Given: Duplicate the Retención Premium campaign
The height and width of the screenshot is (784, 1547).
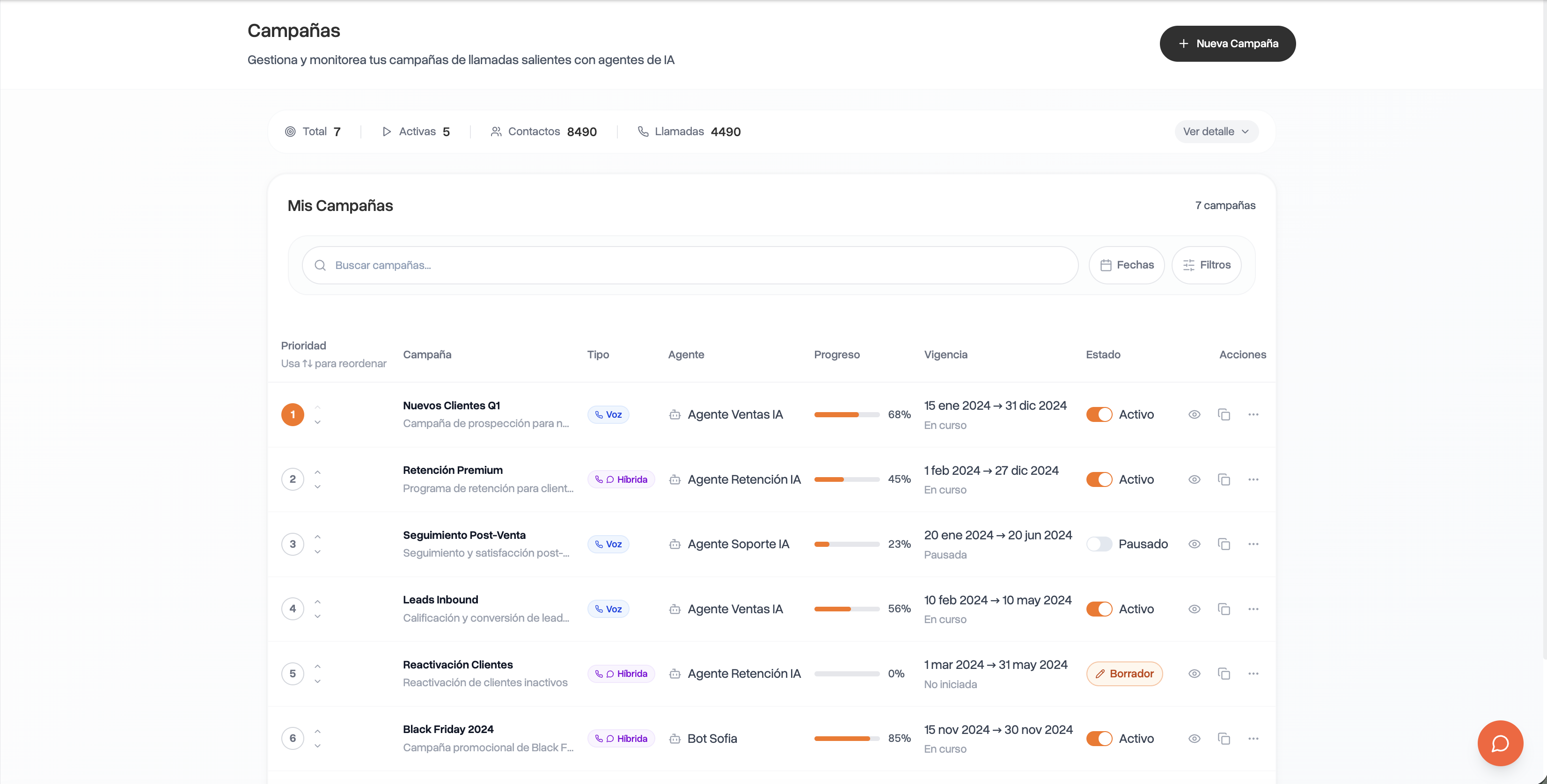Looking at the screenshot, I should 1223,479.
